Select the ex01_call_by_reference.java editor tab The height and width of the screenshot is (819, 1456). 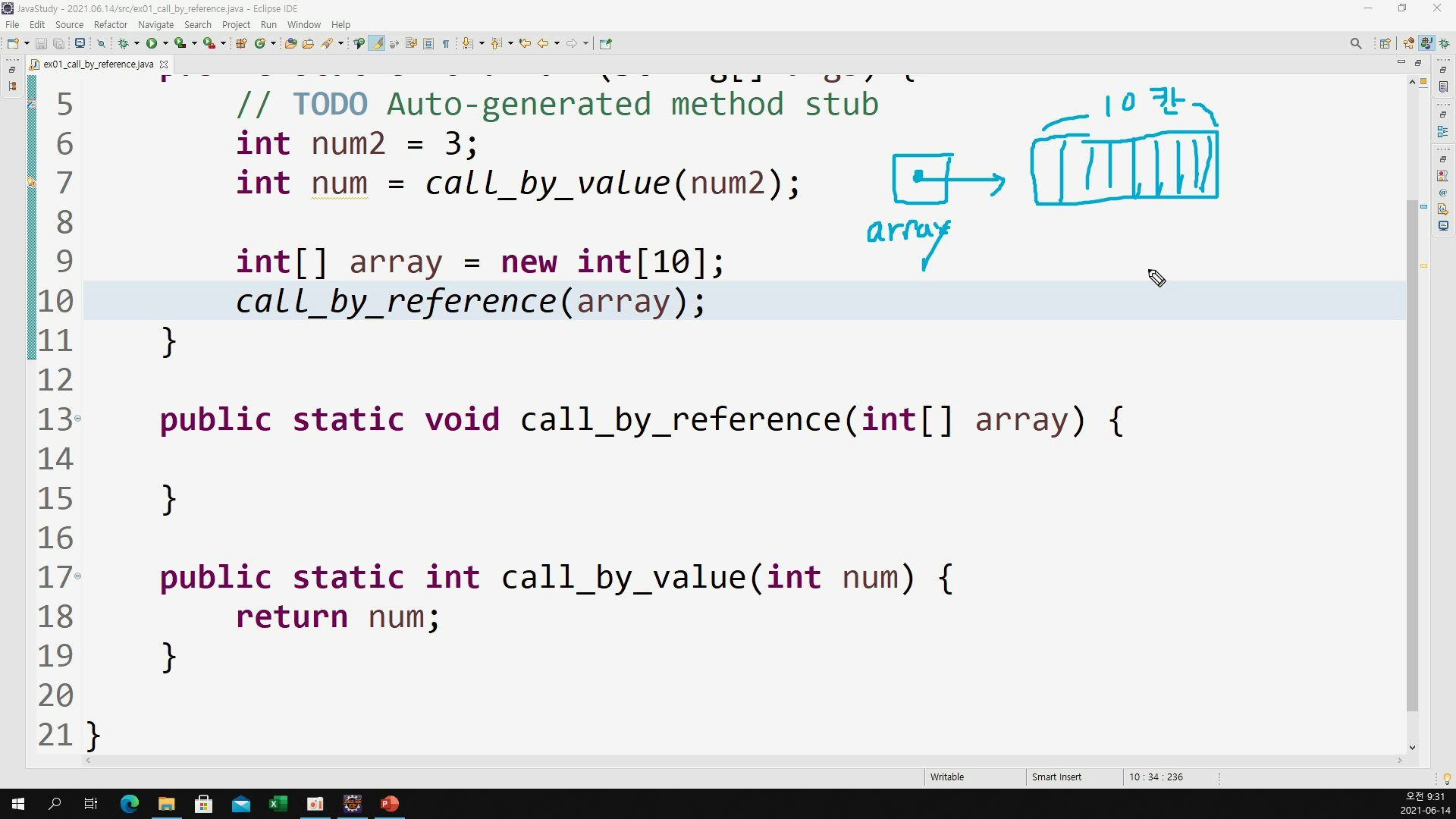pyautogui.click(x=98, y=64)
